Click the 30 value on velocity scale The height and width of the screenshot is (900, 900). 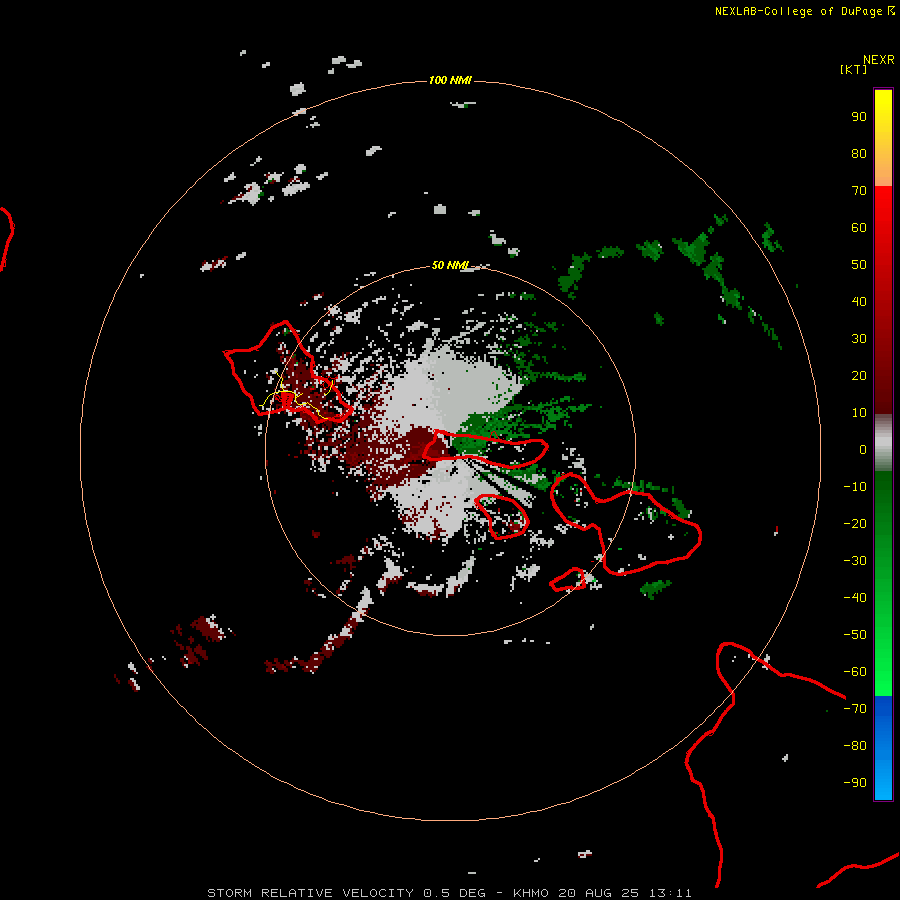(859, 339)
